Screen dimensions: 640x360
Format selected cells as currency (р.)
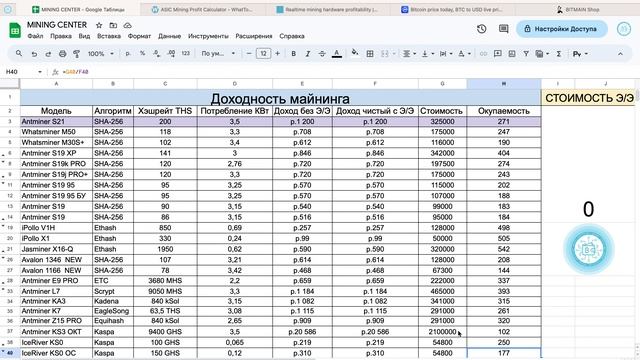click(128, 53)
